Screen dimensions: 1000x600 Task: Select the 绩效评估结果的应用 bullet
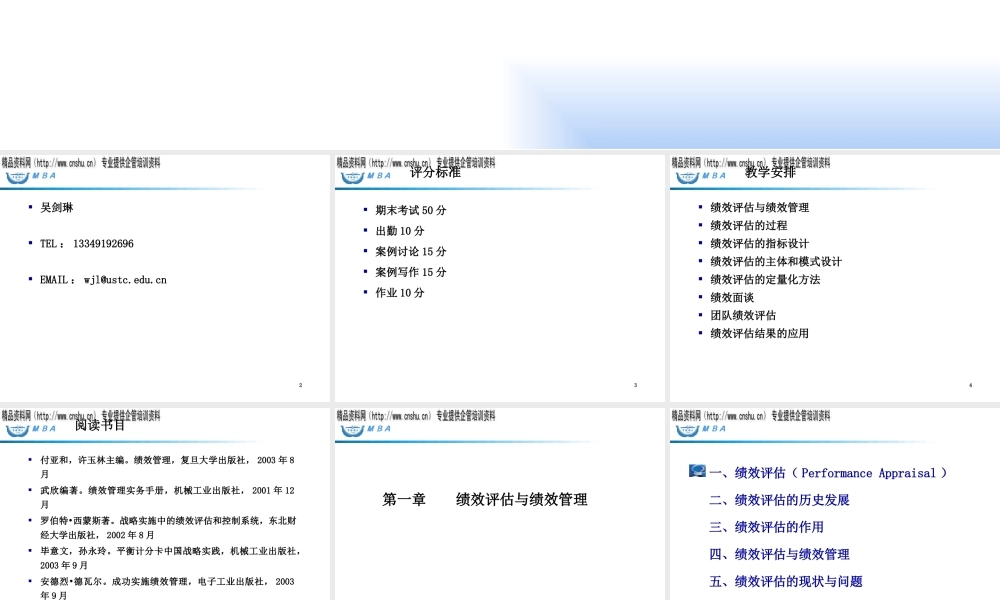[x=760, y=333]
